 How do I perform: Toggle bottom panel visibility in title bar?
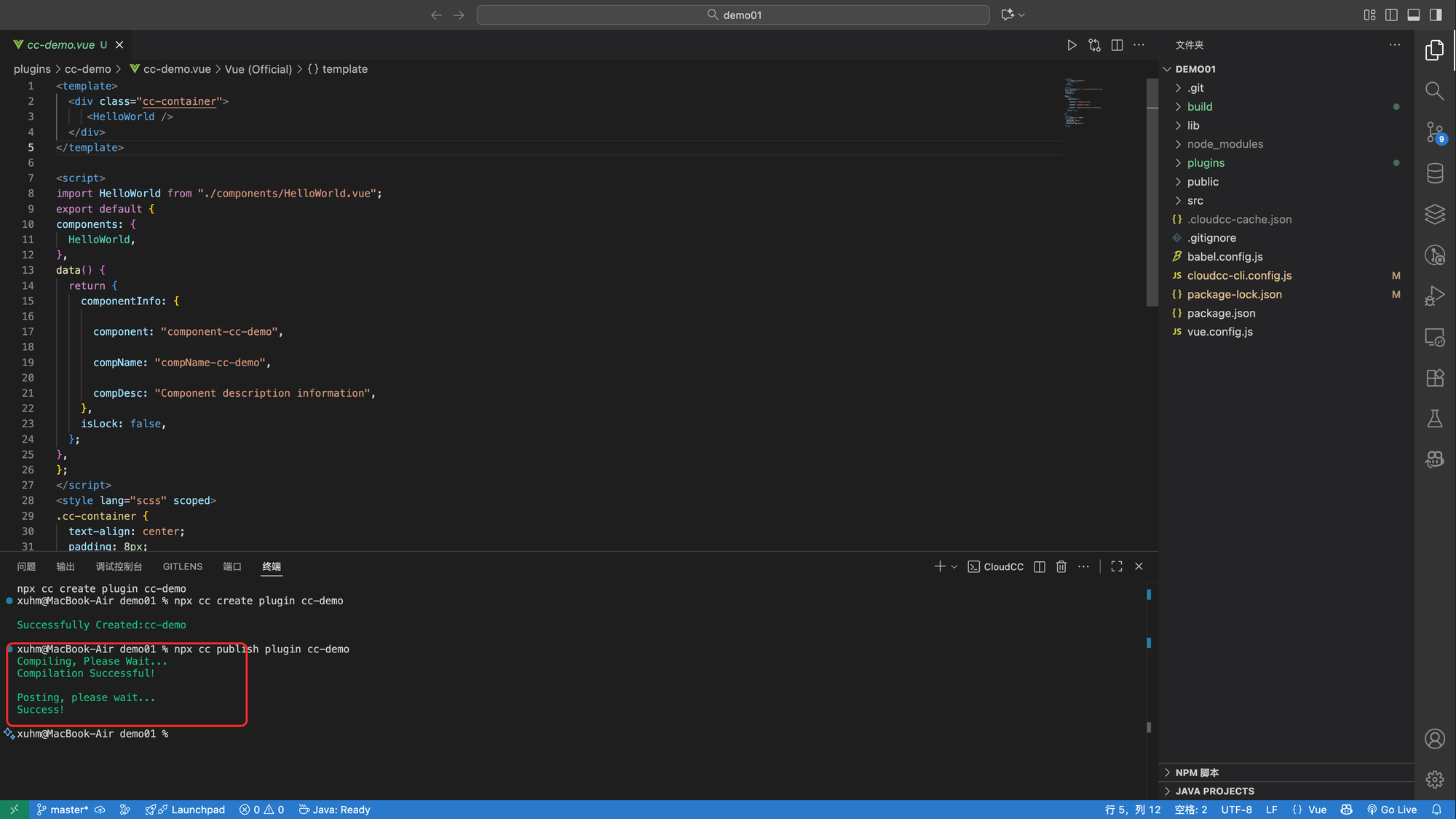1413,15
